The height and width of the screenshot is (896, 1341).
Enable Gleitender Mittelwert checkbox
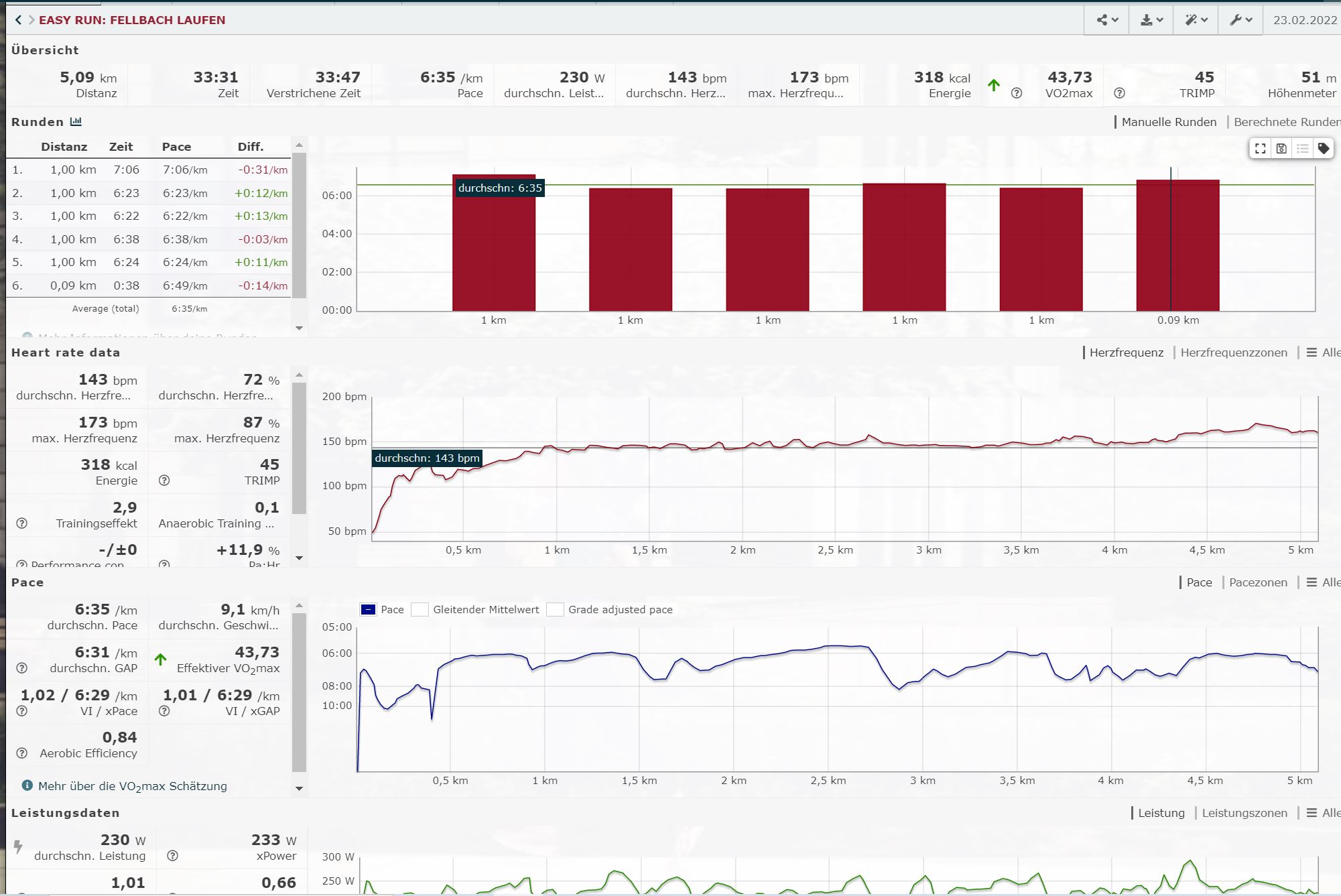tap(420, 609)
